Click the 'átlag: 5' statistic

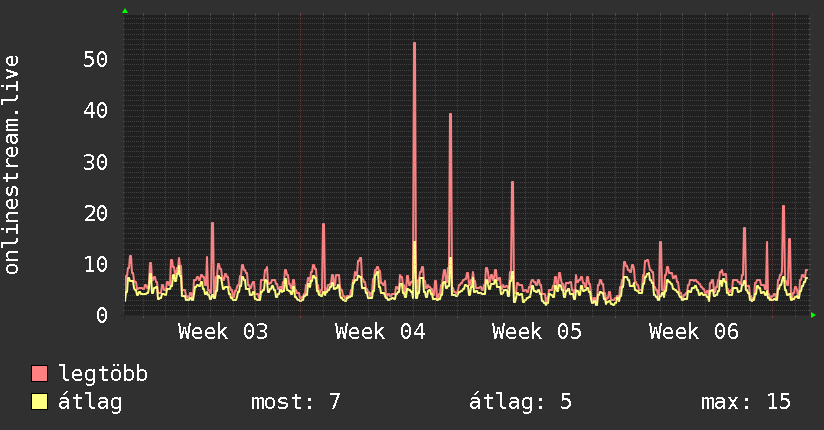coord(520,402)
